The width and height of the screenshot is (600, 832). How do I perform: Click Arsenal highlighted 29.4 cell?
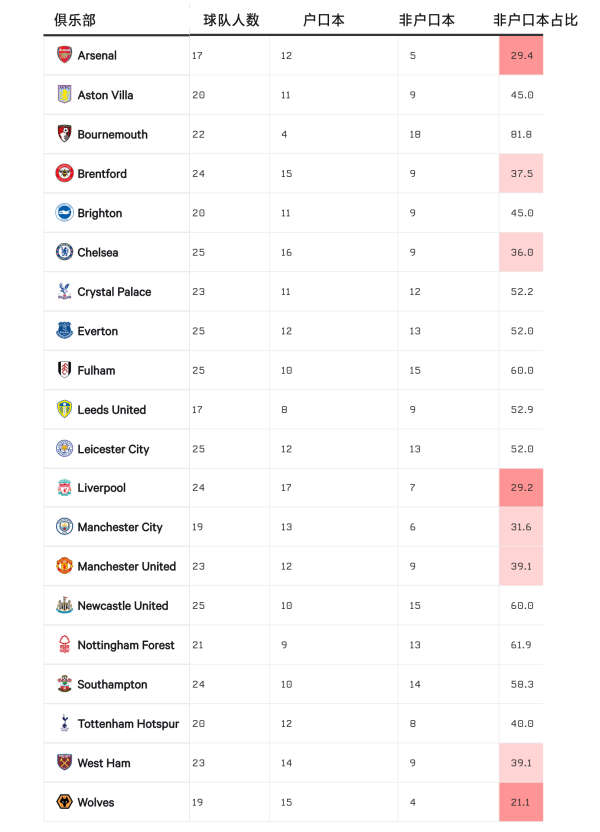(x=521, y=55)
